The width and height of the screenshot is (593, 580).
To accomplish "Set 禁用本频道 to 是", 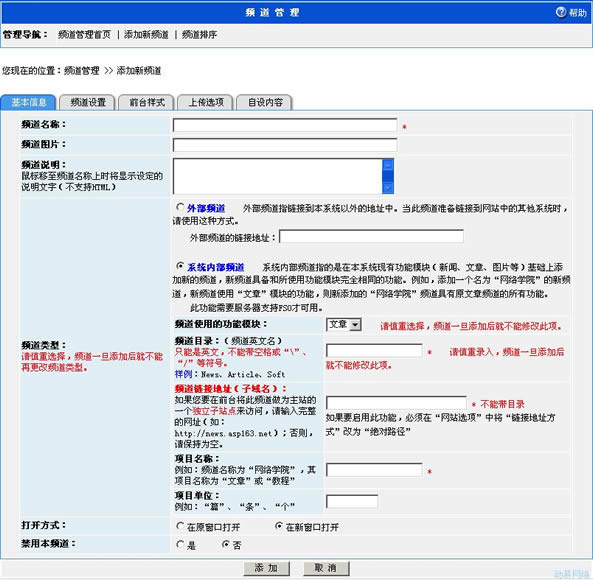I will [x=180, y=544].
